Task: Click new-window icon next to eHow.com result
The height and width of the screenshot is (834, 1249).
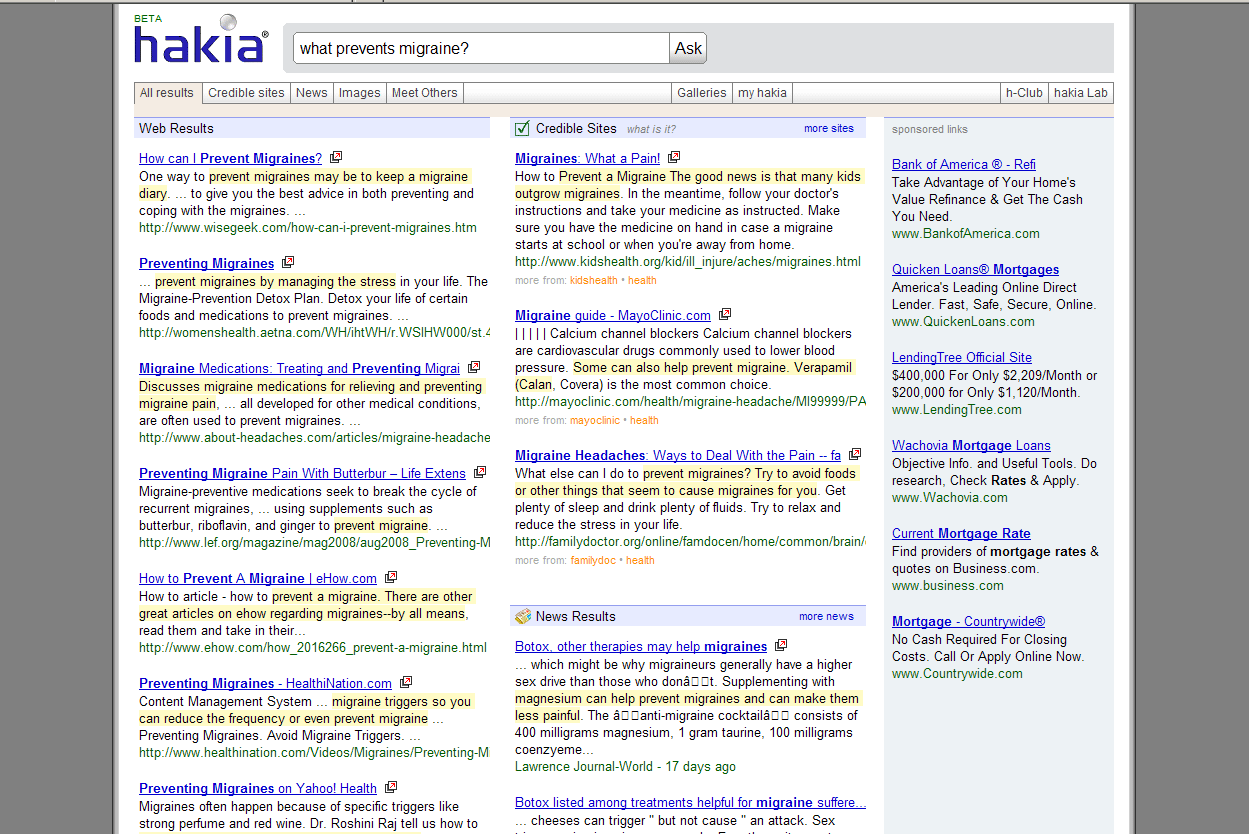Action: [x=391, y=577]
